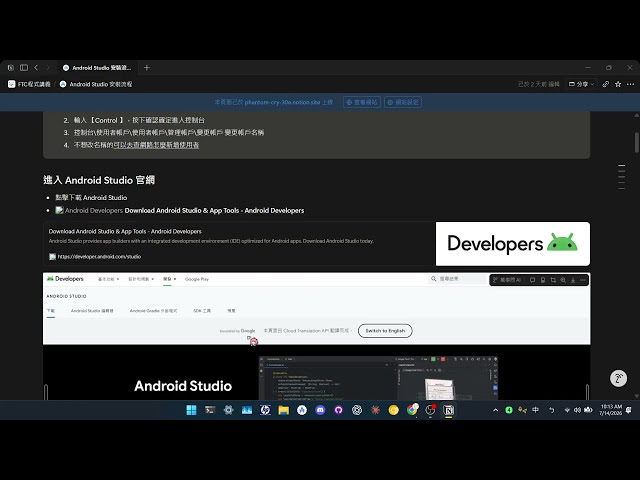Toggle the Notion sidebar panel icon
Image resolution: width=640 pixels, height=480 pixels.
(24, 68)
